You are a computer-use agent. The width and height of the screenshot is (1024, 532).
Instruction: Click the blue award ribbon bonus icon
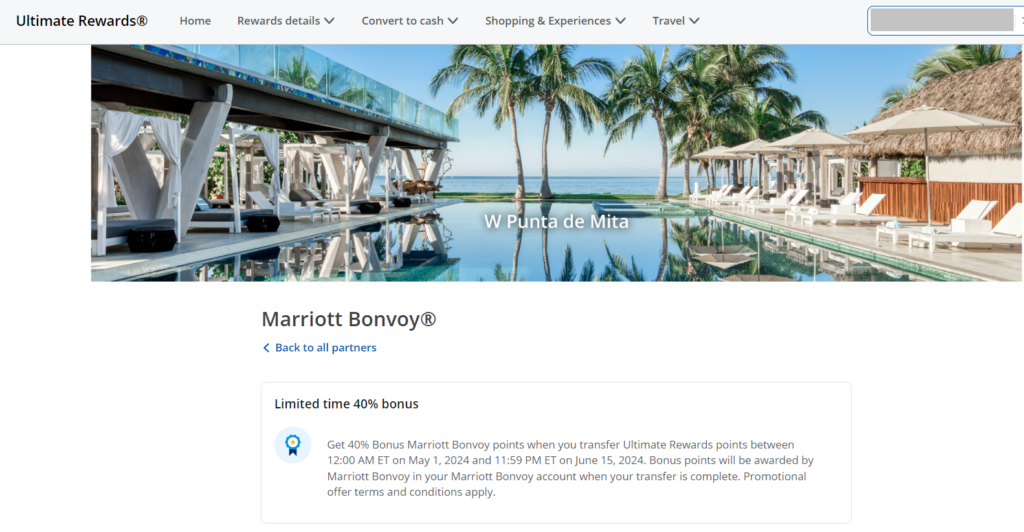point(293,445)
